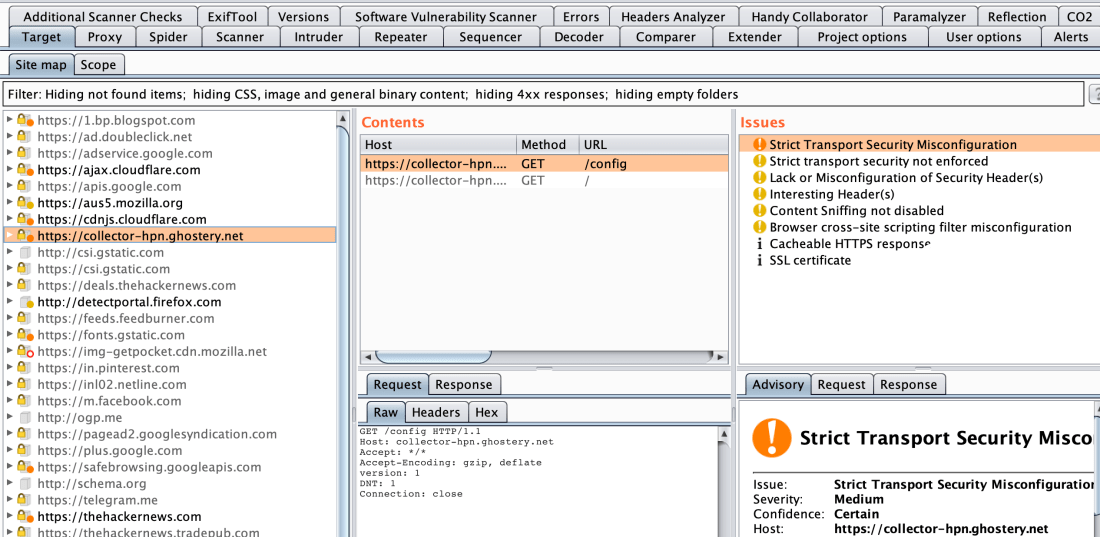The height and width of the screenshot is (537, 1100).
Task: Open the Repeater tab
Action: tap(401, 37)
